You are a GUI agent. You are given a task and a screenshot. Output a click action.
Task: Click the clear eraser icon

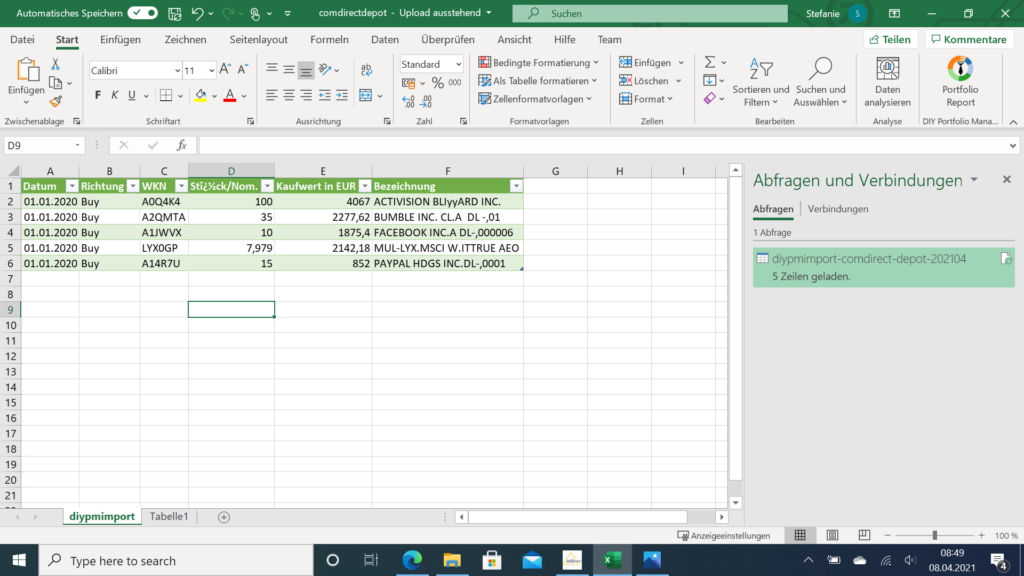pyautogui.click(x=710, y=99)
